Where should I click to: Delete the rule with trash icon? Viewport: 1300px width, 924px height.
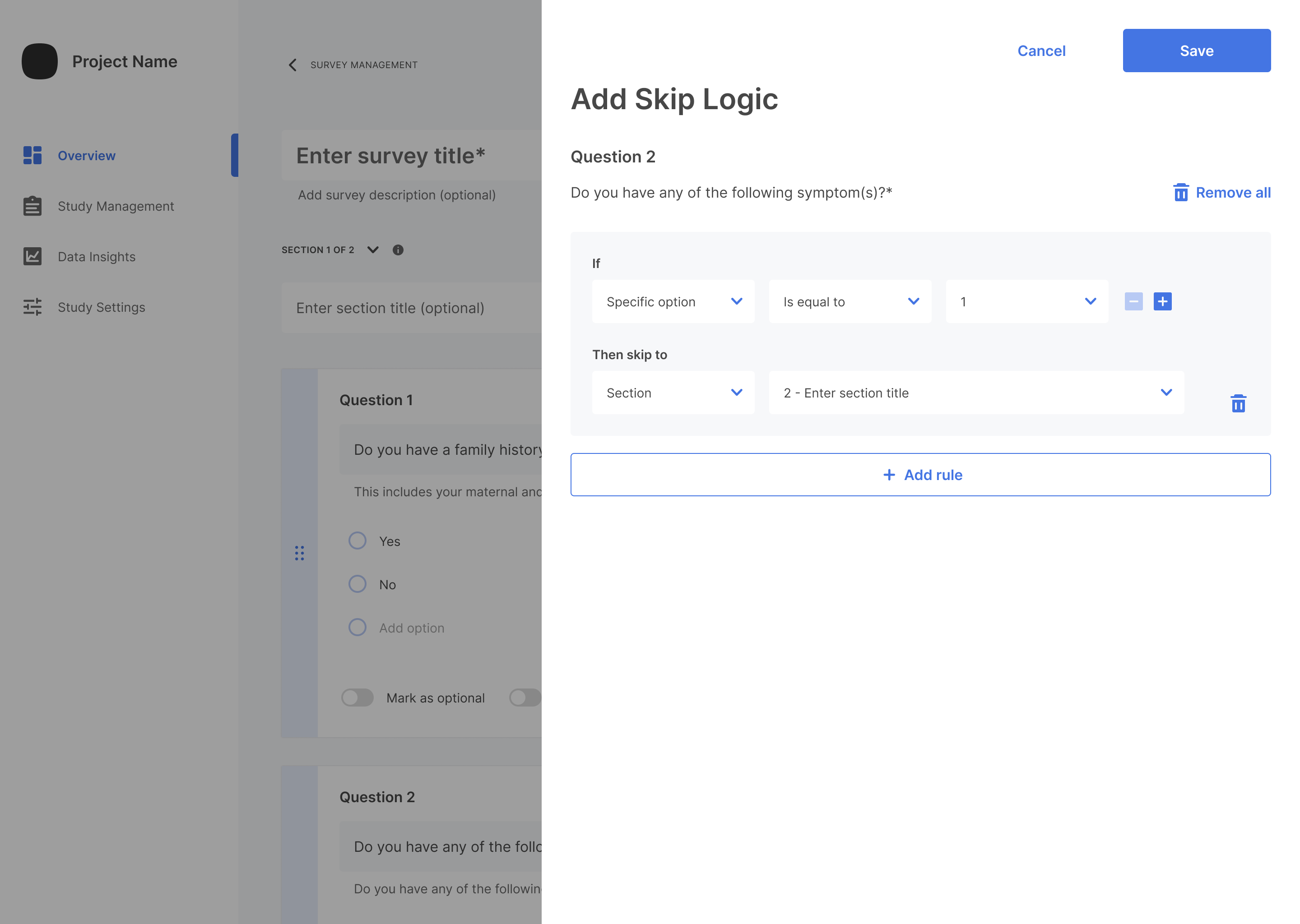(x=1238, y=403)
